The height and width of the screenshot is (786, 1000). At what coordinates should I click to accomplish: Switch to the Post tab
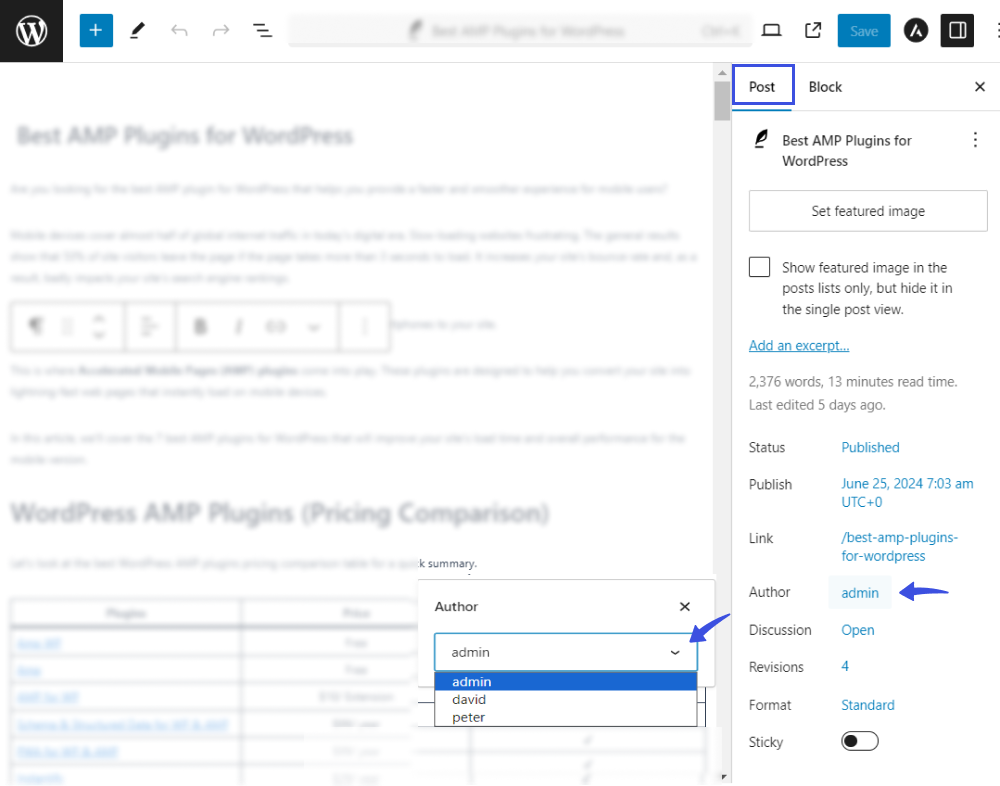click(762, 87)
